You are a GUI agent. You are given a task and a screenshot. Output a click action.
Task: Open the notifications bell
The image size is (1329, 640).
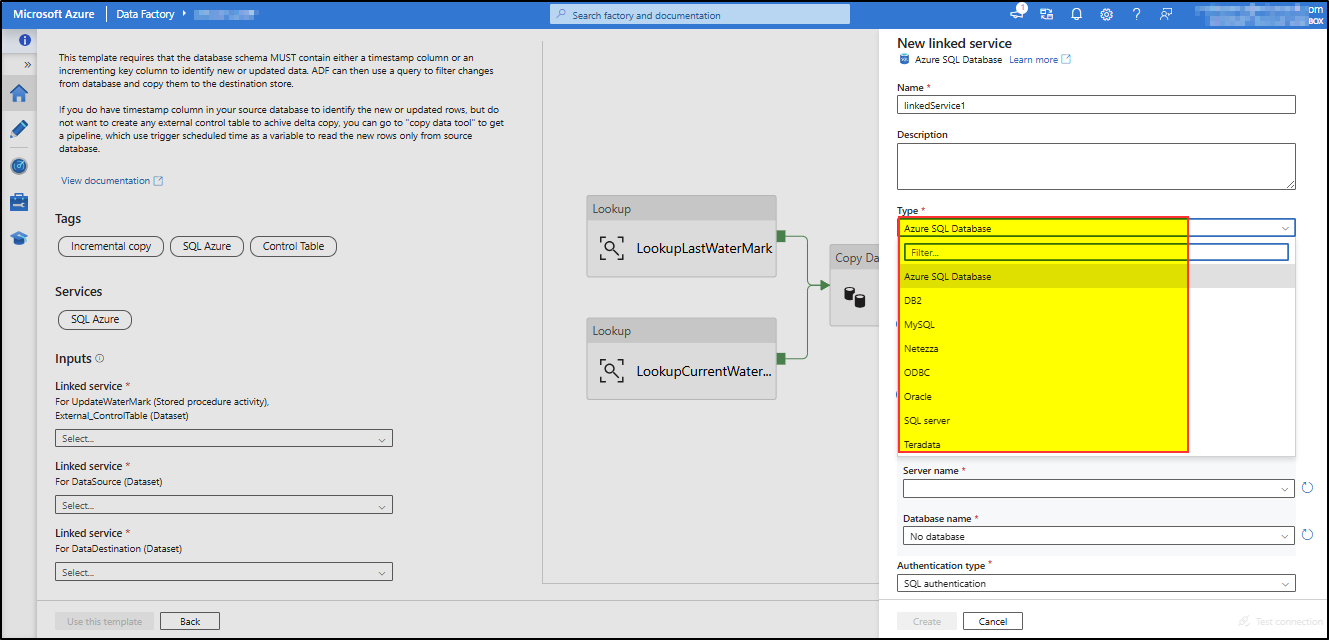pos(1077,14)
